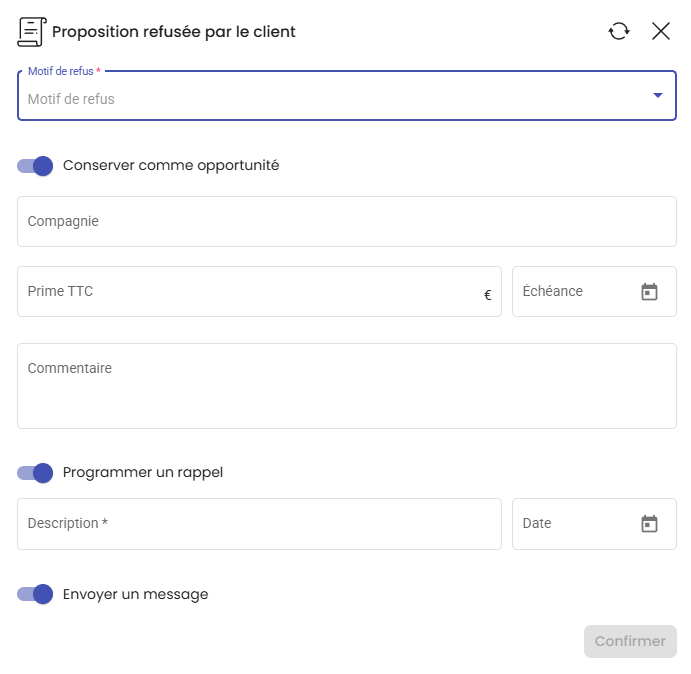Click the Programmer un rappel label text
The image size is (691, 674).
pos(143,473)
